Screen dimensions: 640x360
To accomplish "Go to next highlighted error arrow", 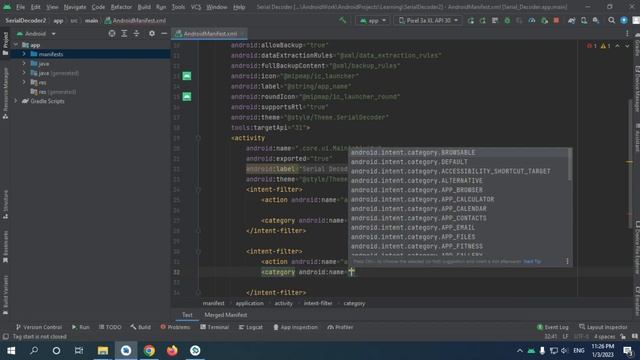I will click(627, 46).
